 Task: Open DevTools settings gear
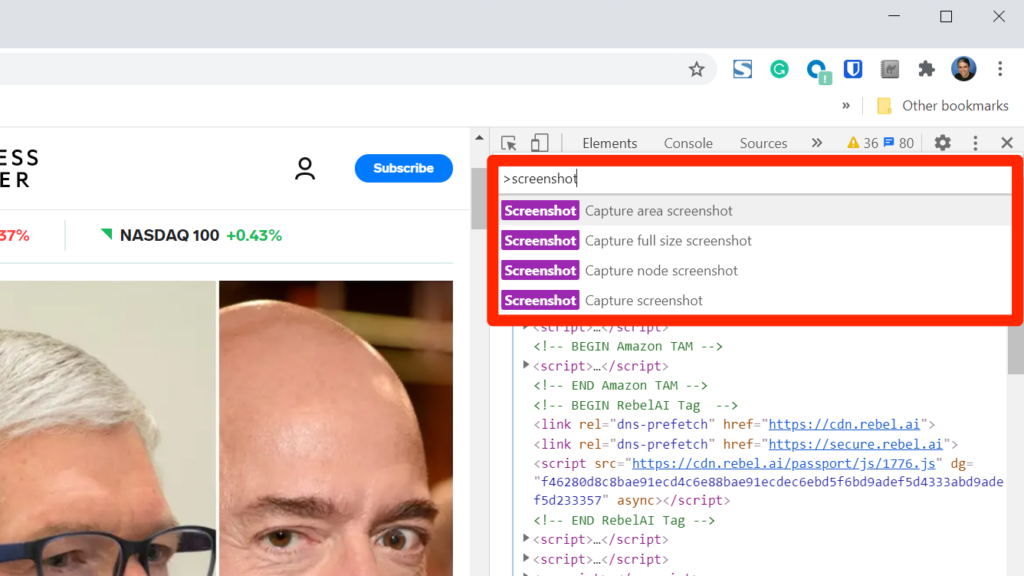pos(942,143)
